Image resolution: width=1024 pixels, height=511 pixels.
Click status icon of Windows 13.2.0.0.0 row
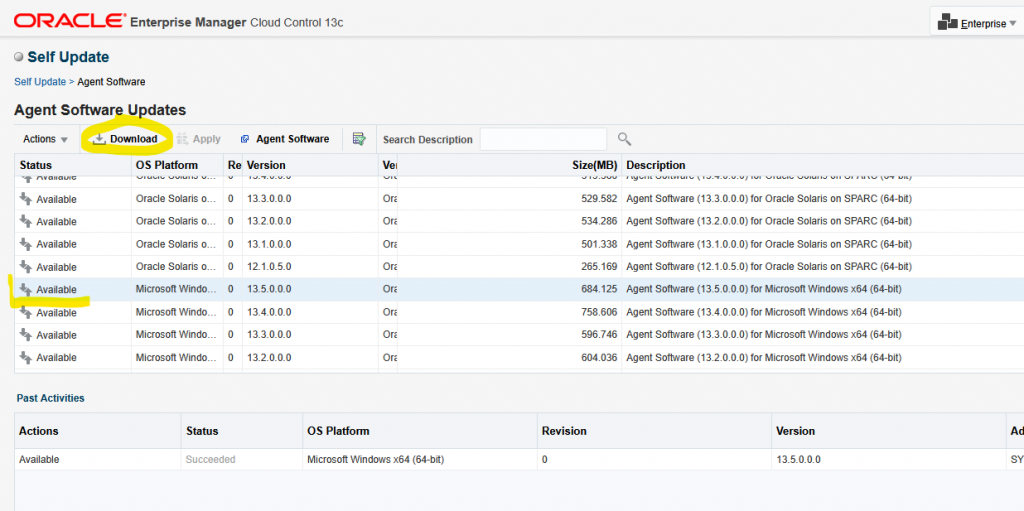point(26,357)
